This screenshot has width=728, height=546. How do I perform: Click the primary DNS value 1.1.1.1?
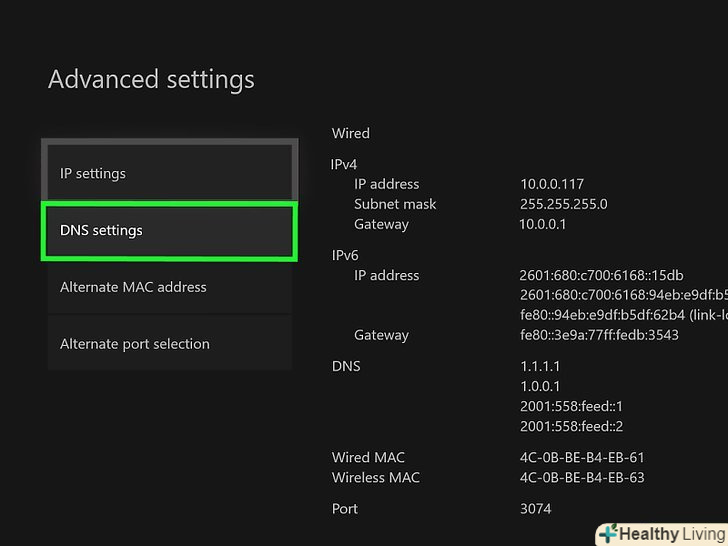(x=540, y=366)
